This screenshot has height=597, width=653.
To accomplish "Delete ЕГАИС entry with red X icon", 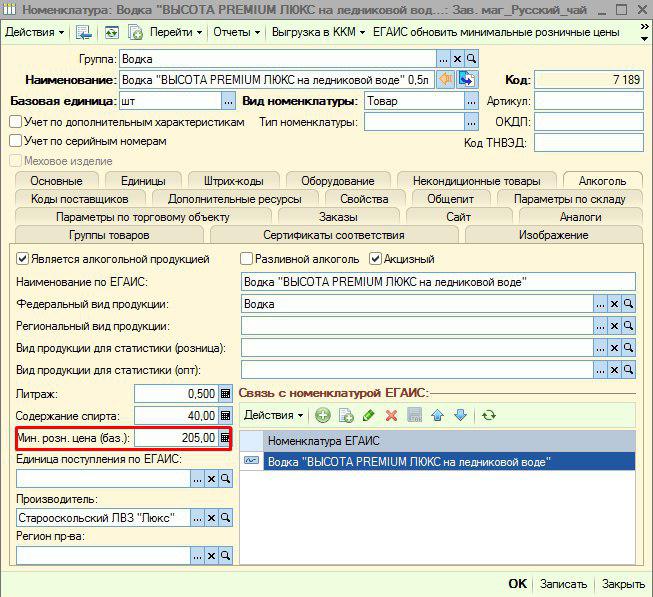I will [391, 415].
